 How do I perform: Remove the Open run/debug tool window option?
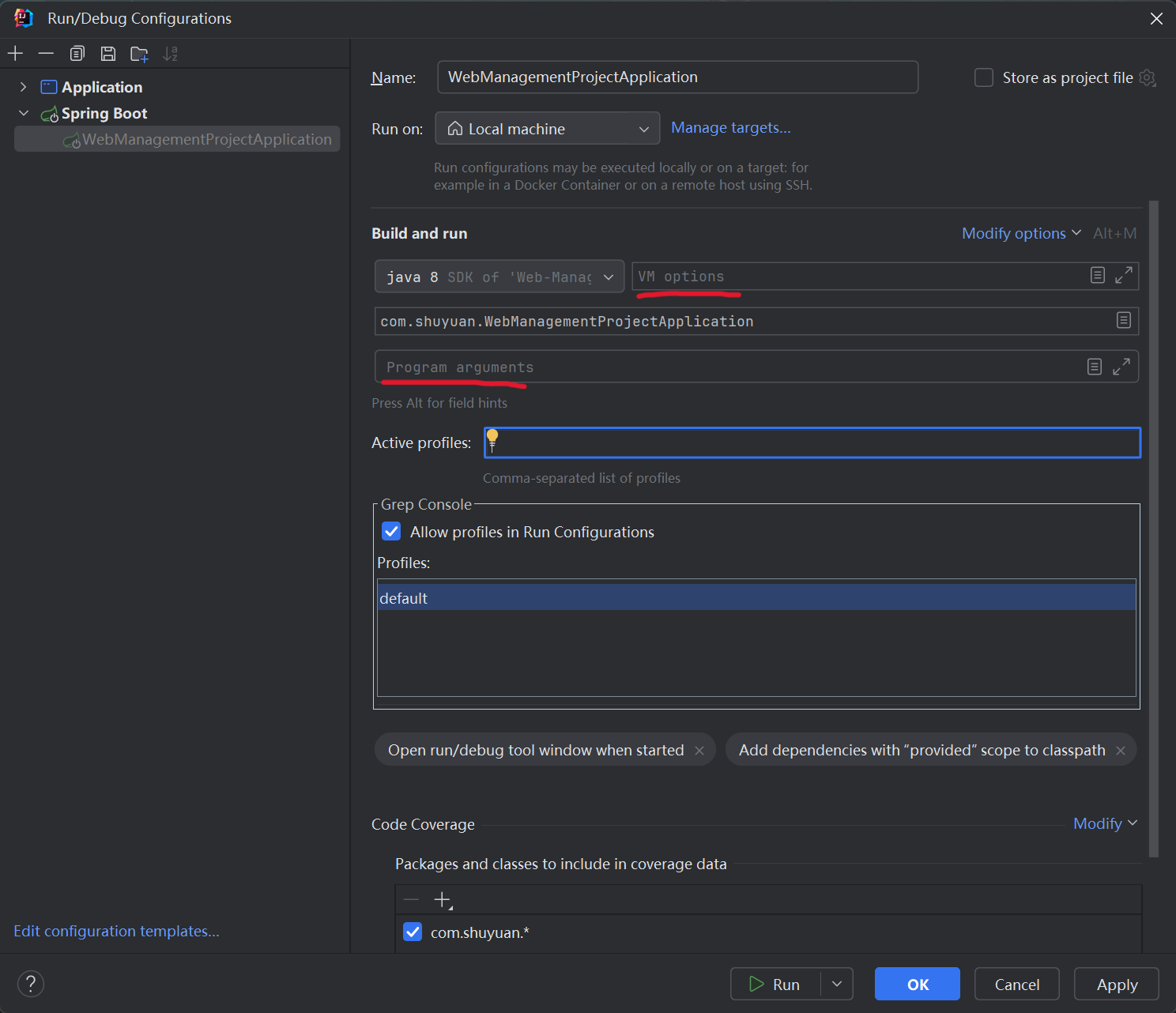tap(699, 751)
